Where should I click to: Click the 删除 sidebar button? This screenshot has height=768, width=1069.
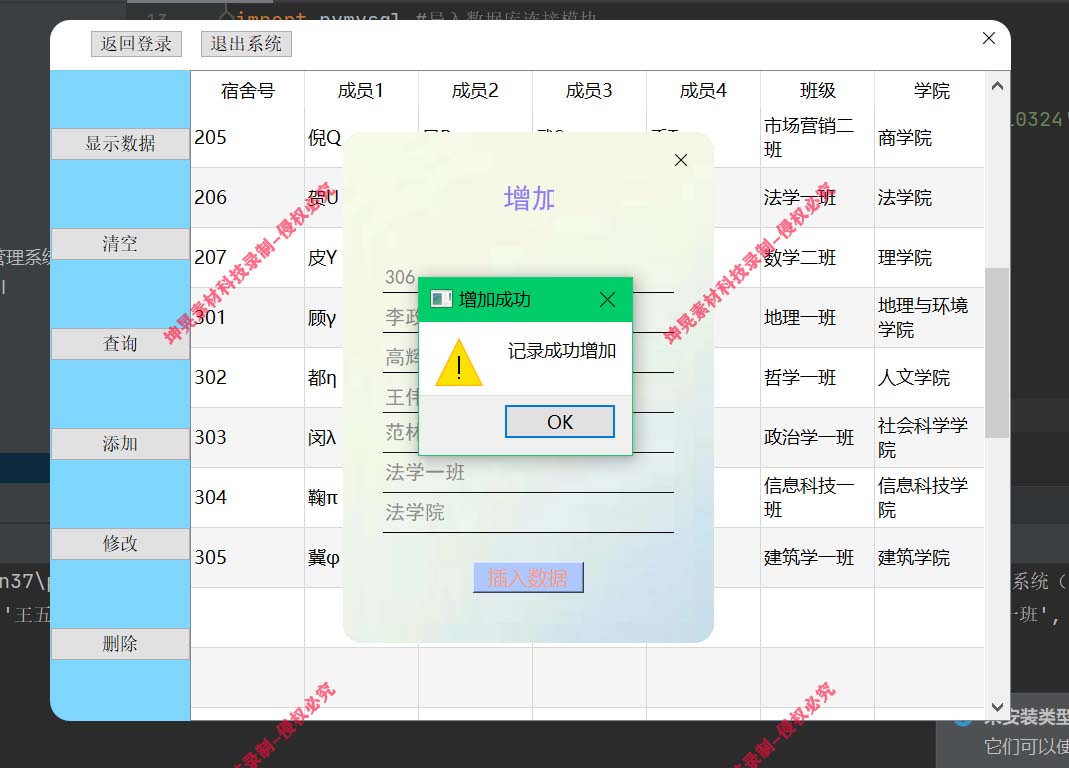[x=120, y=644]
